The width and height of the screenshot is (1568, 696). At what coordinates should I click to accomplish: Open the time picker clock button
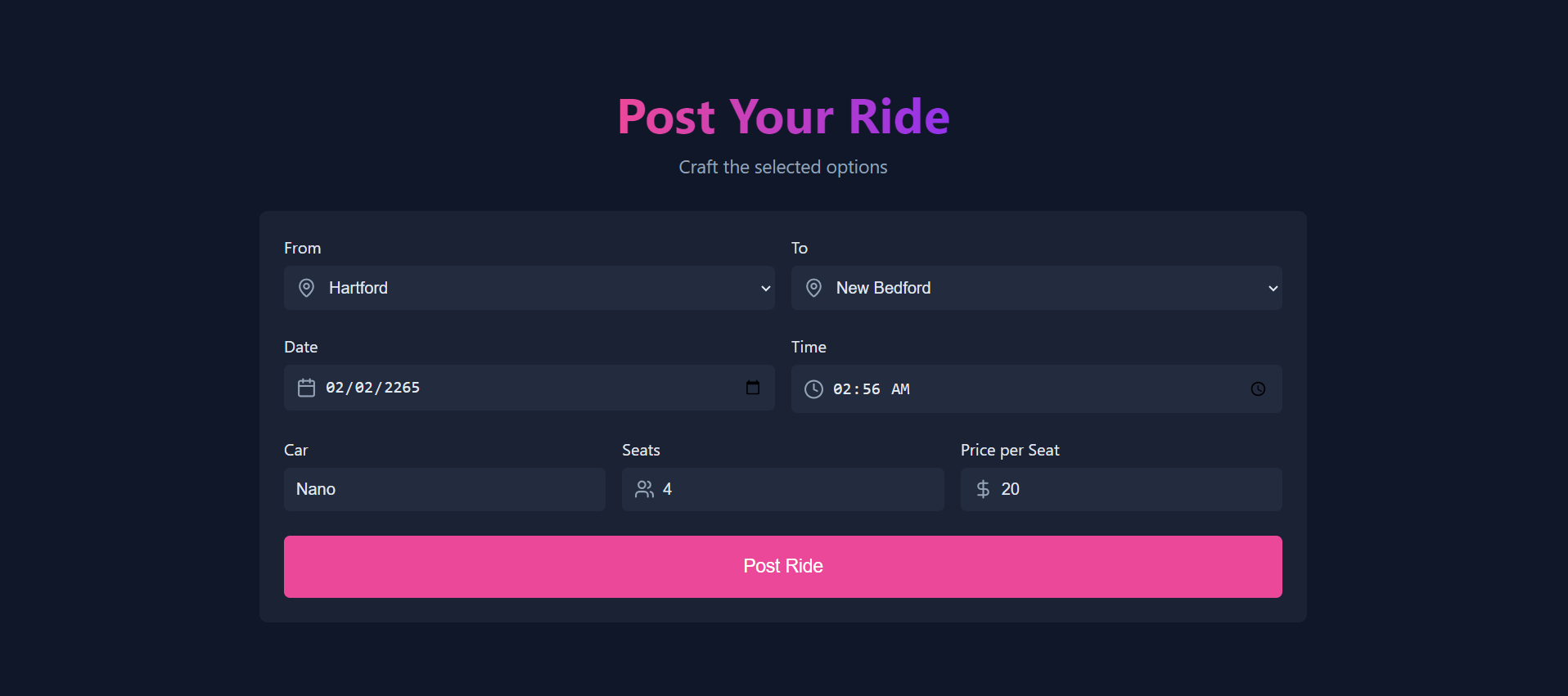[1258, 389]
